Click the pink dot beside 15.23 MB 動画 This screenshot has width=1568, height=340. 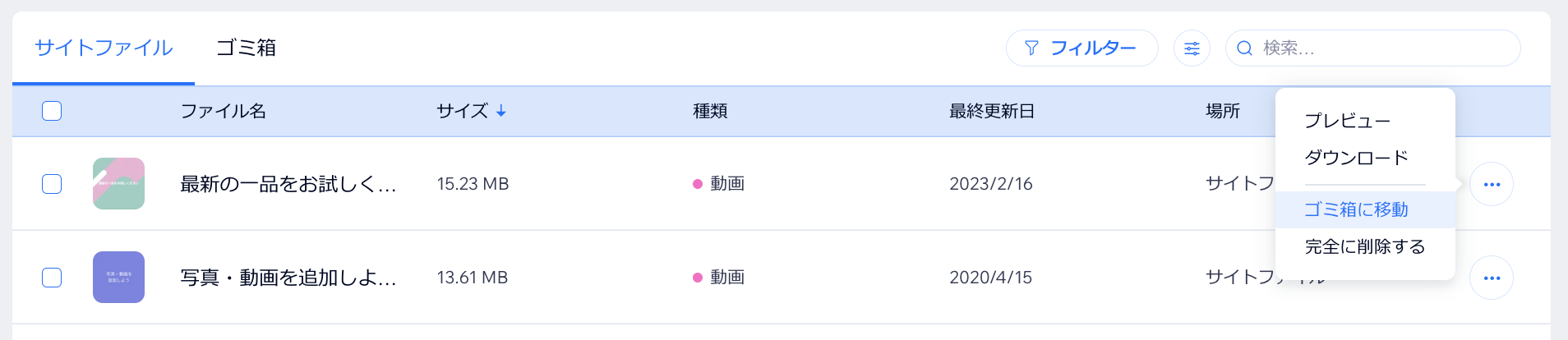698,184
